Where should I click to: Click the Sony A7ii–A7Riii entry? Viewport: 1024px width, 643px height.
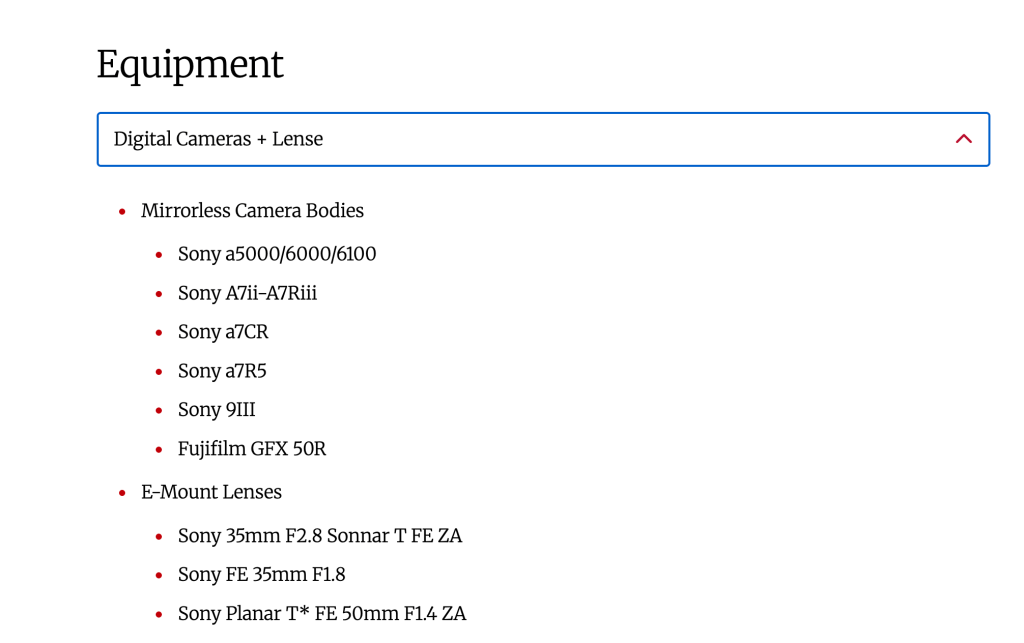click(246, 293)
